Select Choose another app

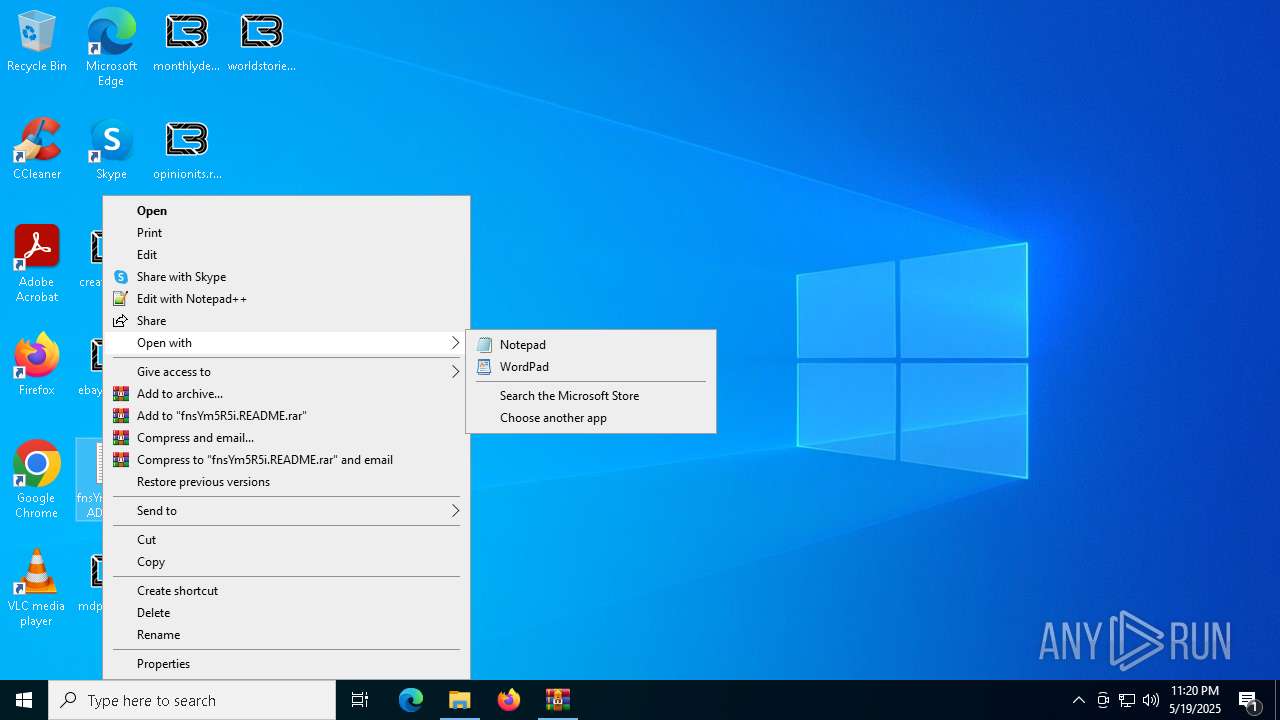pos(591,418)
